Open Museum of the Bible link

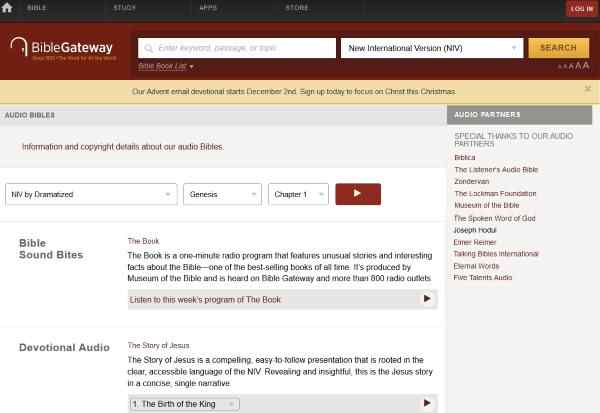pos(486,205)
